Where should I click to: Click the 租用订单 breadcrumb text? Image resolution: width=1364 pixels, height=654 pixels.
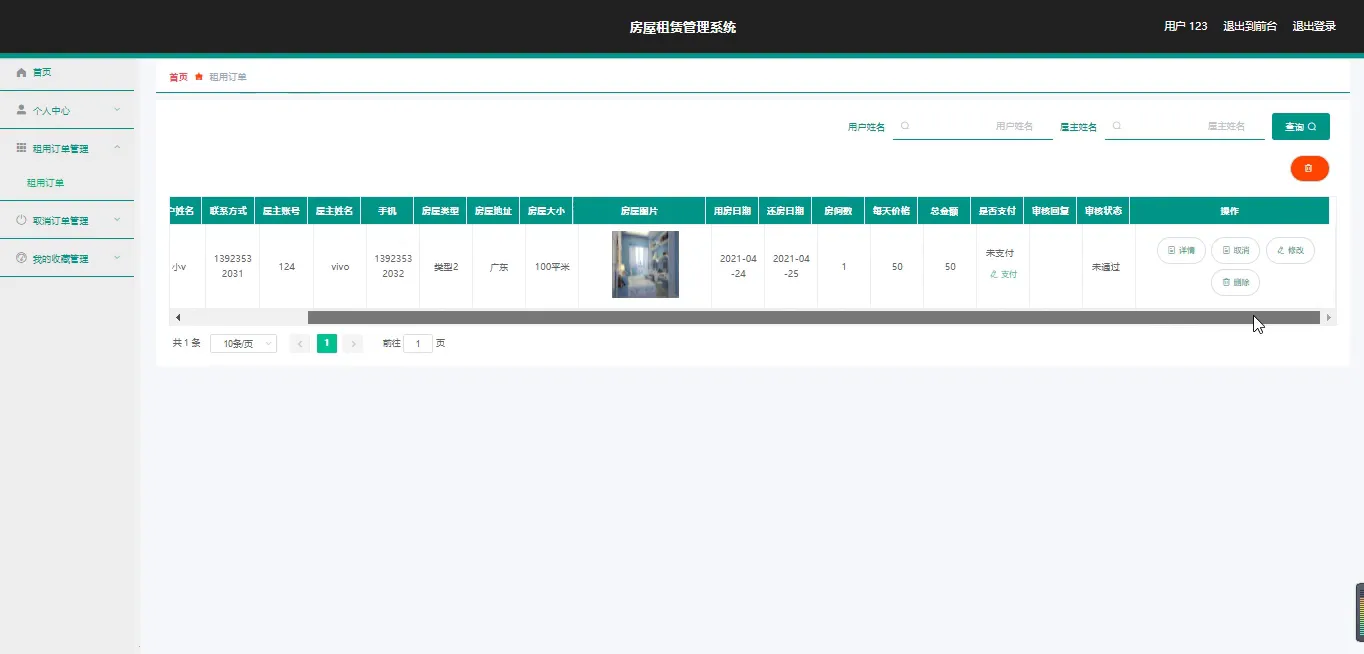click(228, 77)
